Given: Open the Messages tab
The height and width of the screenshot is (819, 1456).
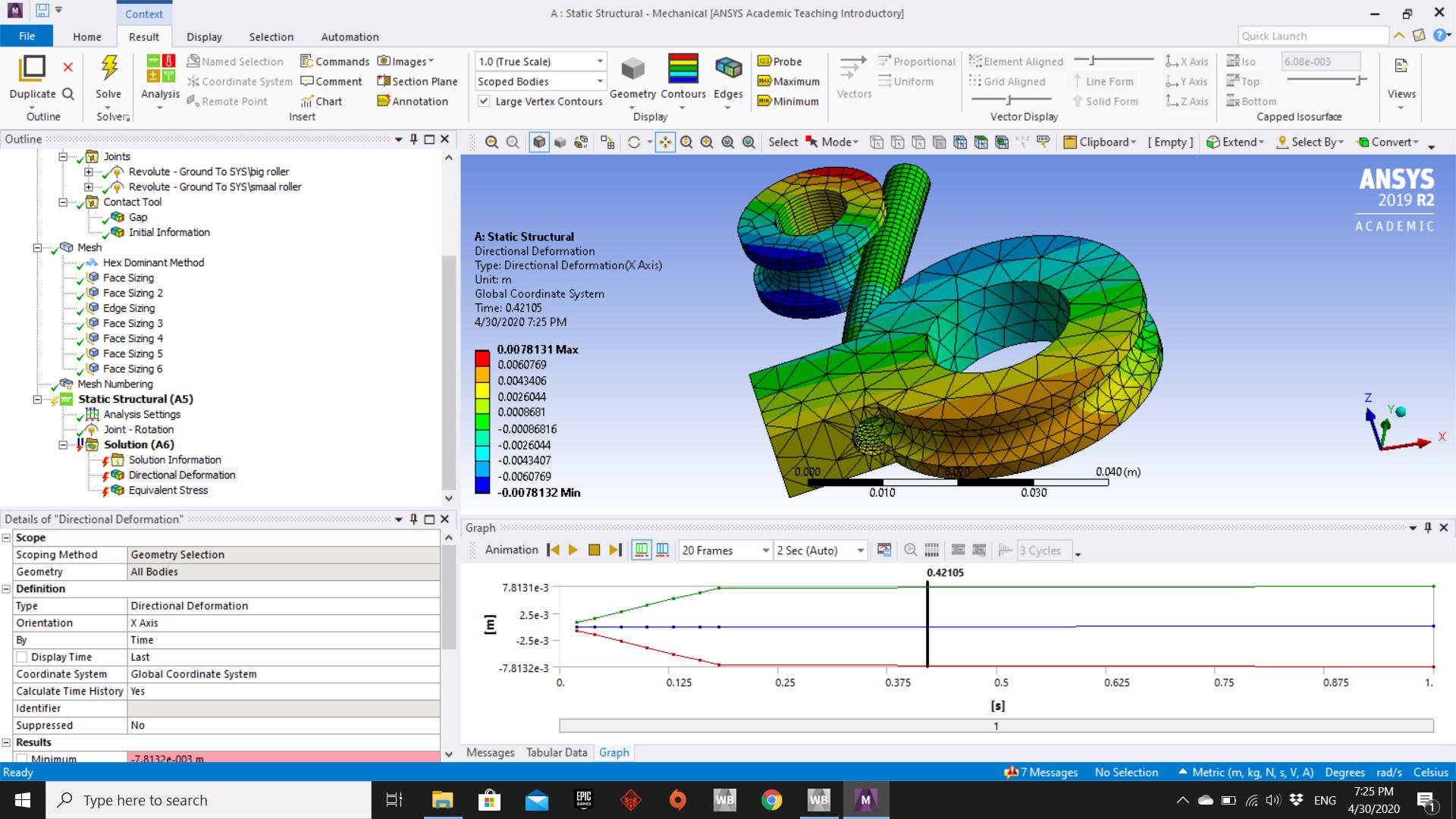Looking at the screenshot, I should [490, 752].
